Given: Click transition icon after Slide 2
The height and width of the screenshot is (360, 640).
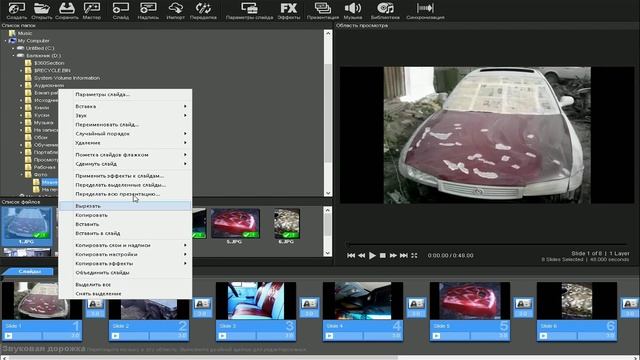Looking at the screenshot, I should click(202, 307).
